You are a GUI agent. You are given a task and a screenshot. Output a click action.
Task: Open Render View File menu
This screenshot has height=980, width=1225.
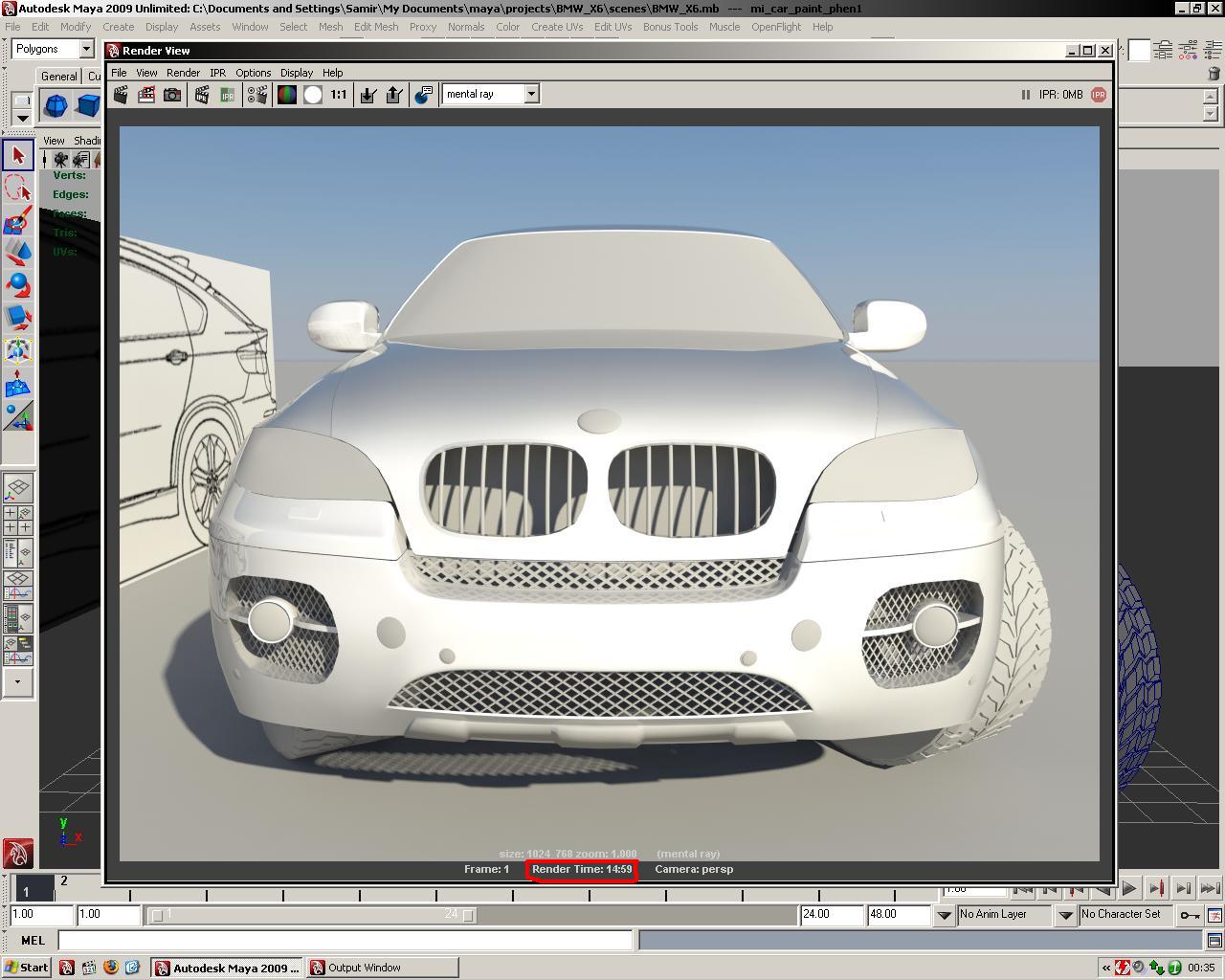point(119,73)
